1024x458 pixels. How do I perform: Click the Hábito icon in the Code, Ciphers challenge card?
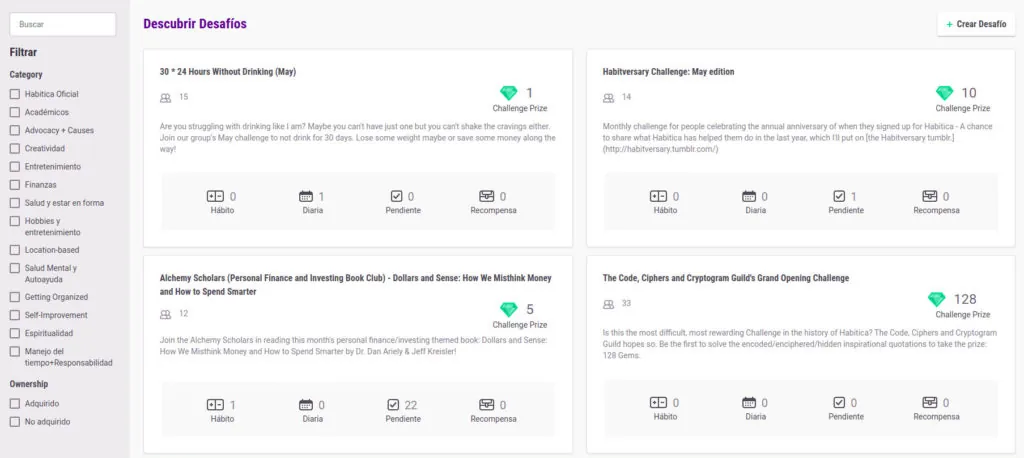tap(658, 403)
